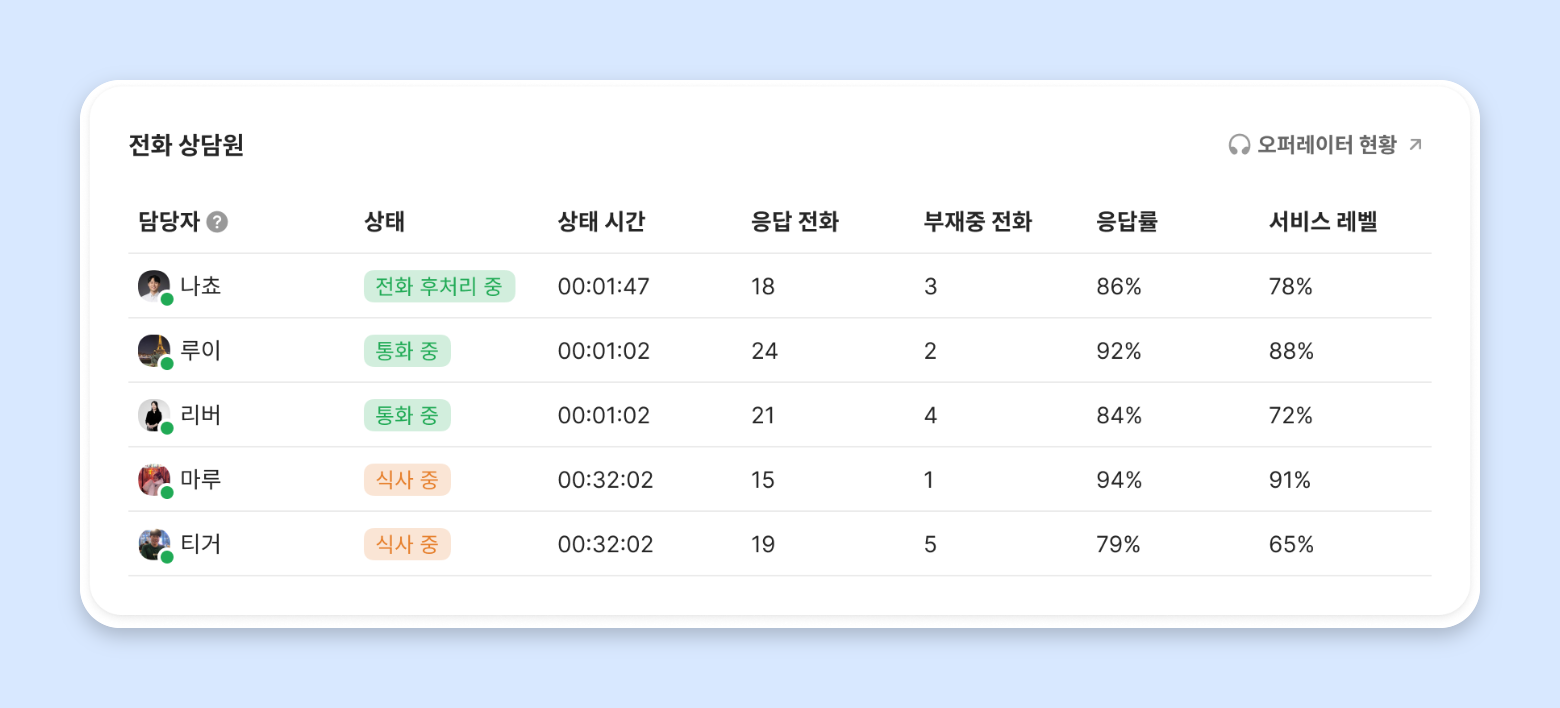The image size is (1560, 708).
Task: Click 리버's 통화 중 status badge
Action: pos(407,415)
